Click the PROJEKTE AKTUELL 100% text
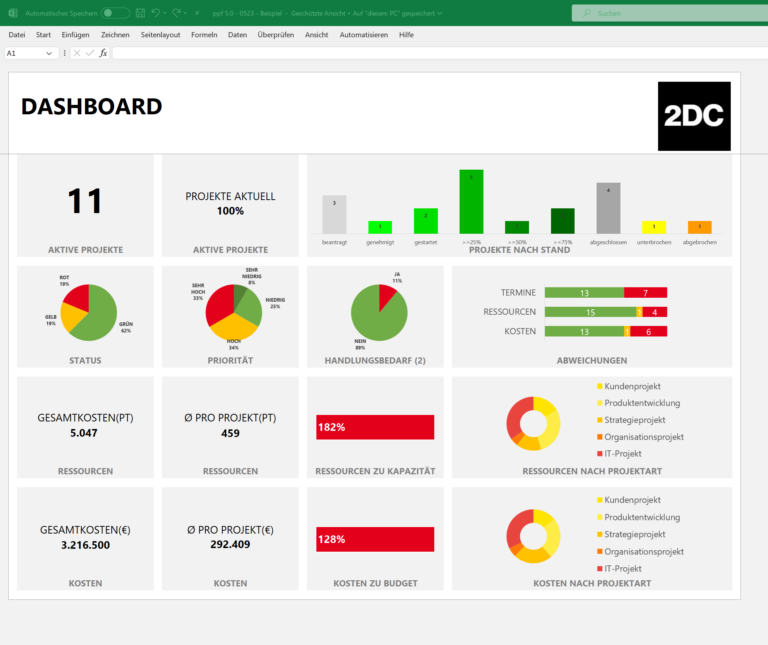Viewport: 768px width, 645px height. click(x=230, y=203)
